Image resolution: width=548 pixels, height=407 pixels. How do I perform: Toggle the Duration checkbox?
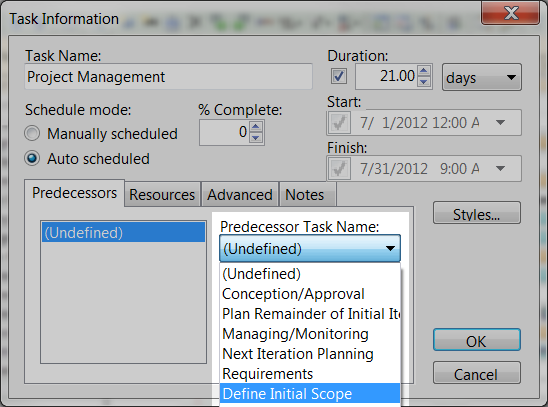[x=339, y=76]
